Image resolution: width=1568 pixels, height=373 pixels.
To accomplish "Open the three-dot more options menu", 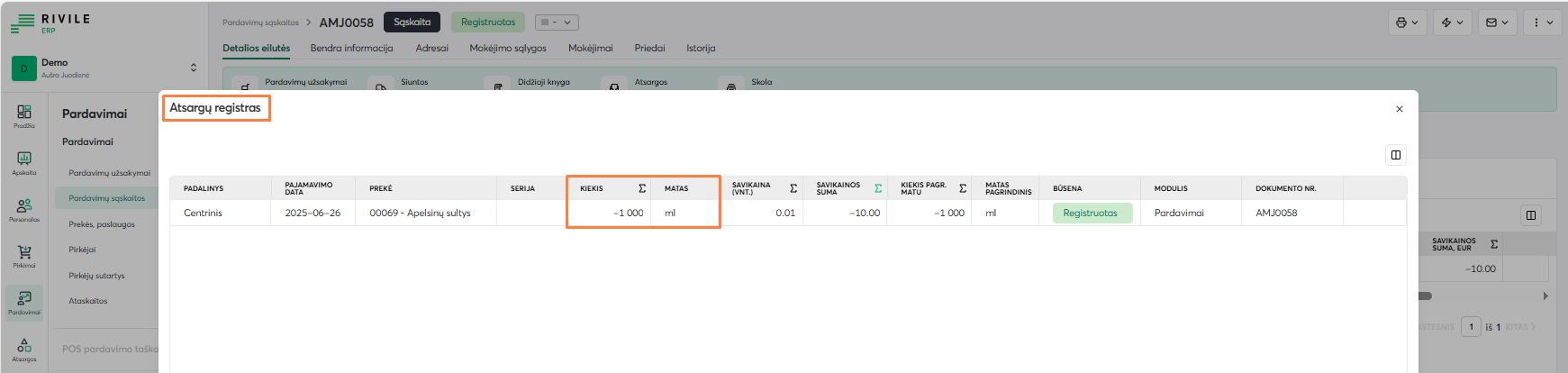I will (1542, 23).
